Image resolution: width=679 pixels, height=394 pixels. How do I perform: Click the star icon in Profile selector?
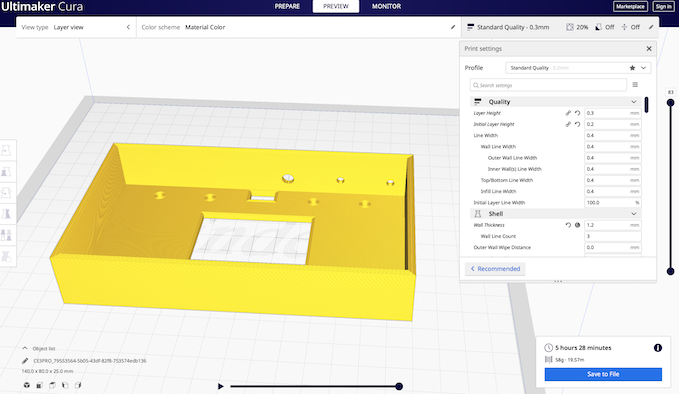click(x=632, y=68)
